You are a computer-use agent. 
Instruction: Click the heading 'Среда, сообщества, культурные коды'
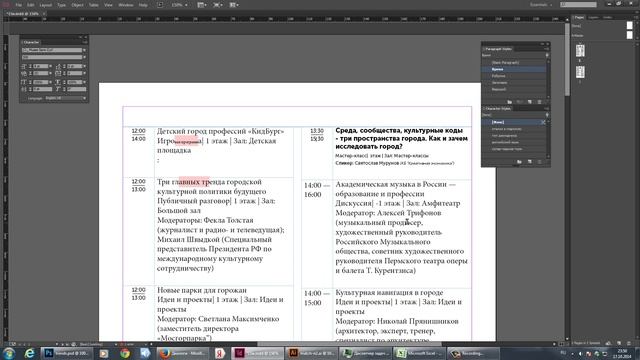tap(399, 131)
